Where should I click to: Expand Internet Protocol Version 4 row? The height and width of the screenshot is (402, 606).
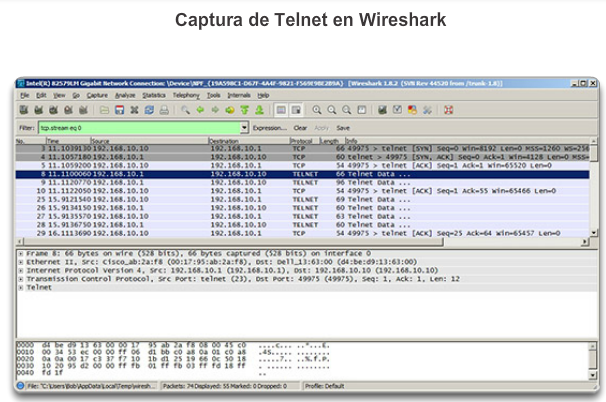[20, 271]
